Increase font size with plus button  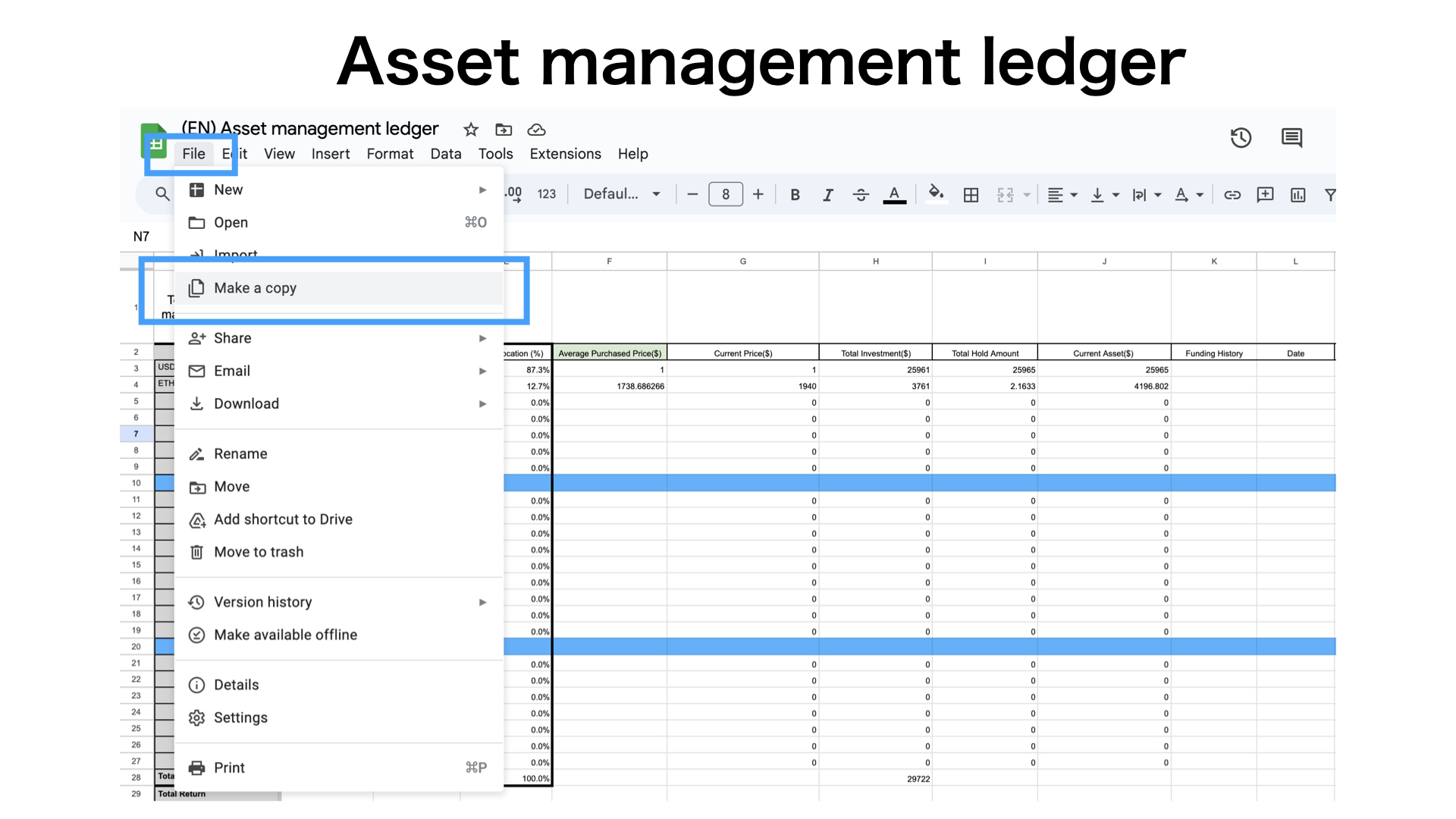pyautogui.click(x=758, y=194)
